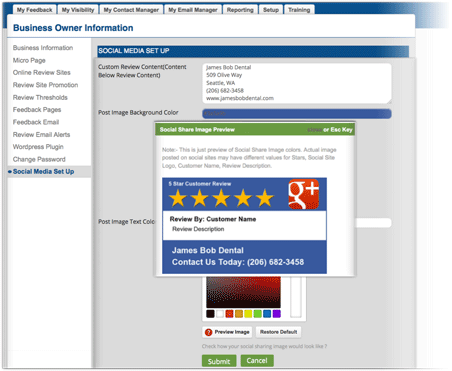
Task: Close the Social Share Image Preview popup
Action: tap(314, 129)
